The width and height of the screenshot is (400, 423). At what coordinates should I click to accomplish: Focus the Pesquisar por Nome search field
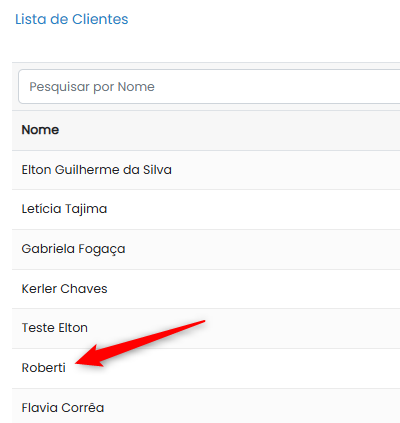(x=209, y=87)
